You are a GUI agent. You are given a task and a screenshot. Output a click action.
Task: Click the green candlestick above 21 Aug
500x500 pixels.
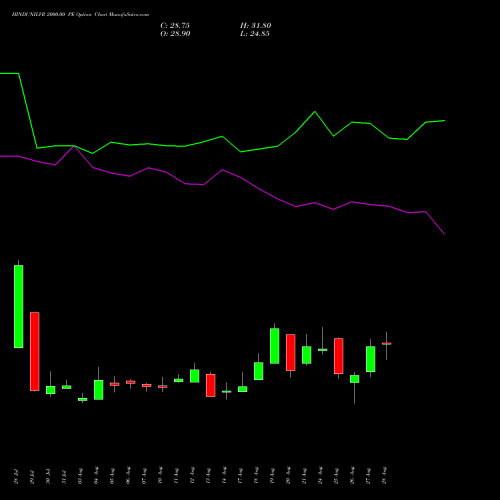click(307, 355)
